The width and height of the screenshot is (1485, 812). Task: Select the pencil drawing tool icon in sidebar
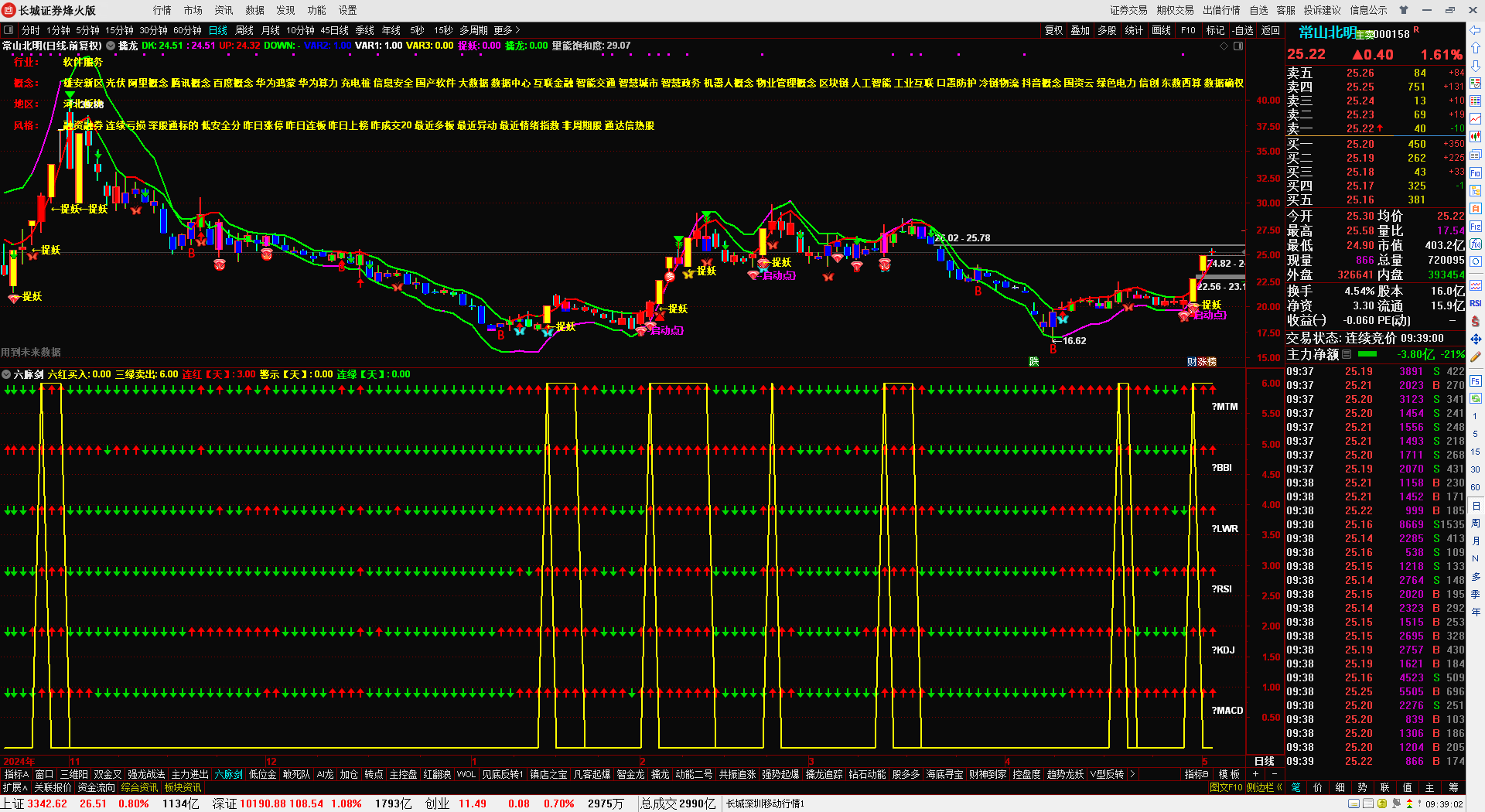tap(1476, 357)
